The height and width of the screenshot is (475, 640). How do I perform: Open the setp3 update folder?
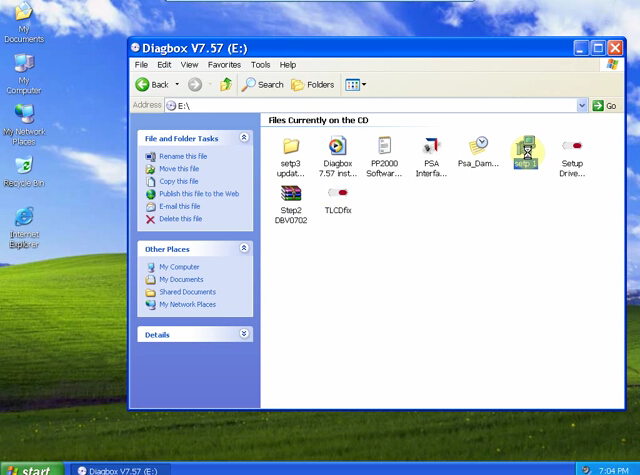pos(291,146)
